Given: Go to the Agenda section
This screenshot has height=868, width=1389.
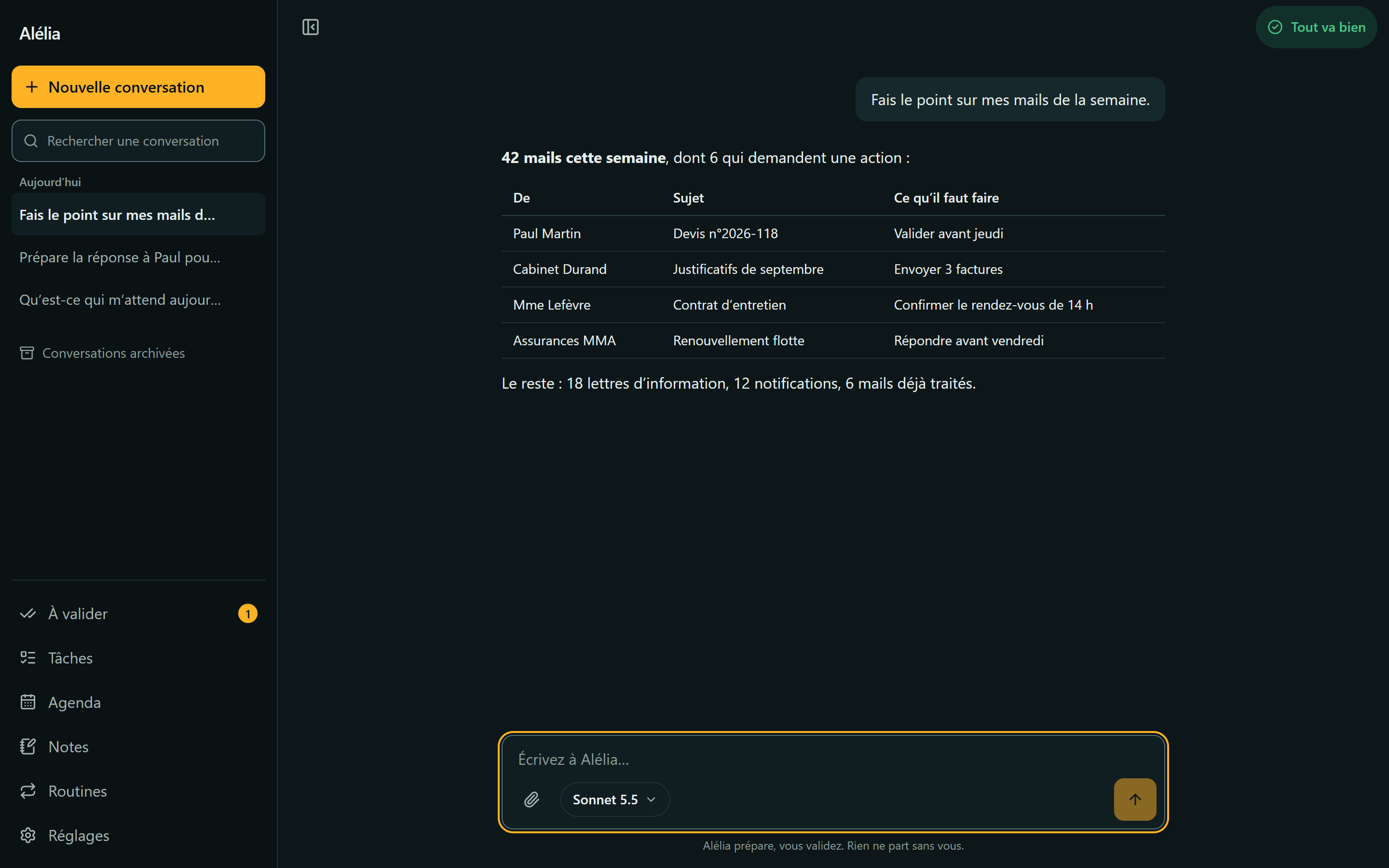Looking at the screenshot, I should click(138, 702).
